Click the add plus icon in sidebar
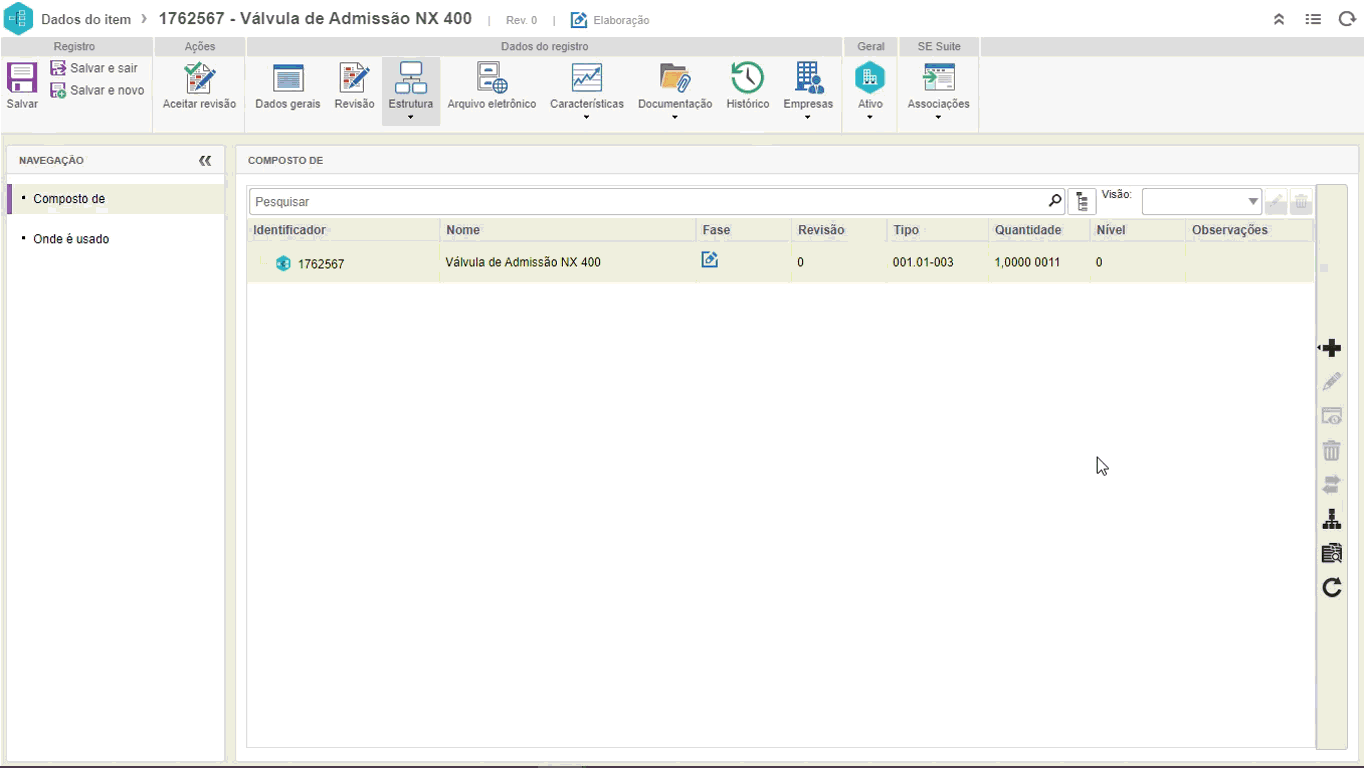Viewport: 1364px width, 768px height. (x=1331, y=348)
